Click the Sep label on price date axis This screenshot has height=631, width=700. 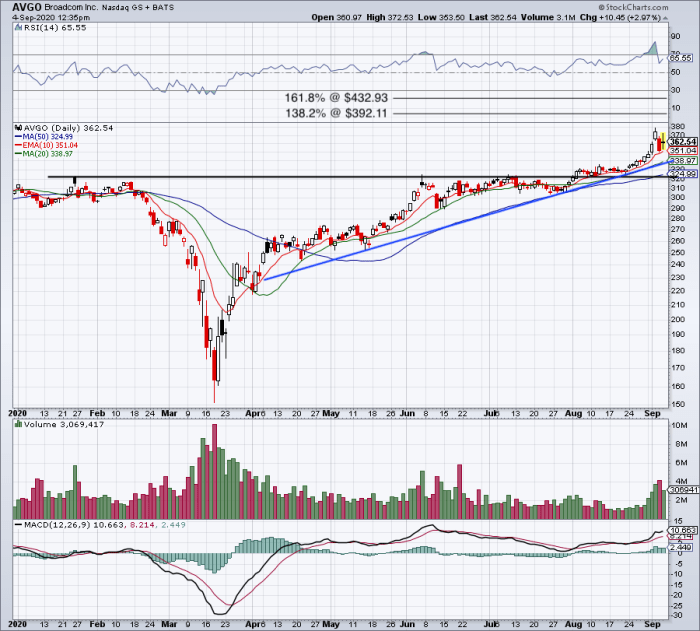click(x=652, y=414)
